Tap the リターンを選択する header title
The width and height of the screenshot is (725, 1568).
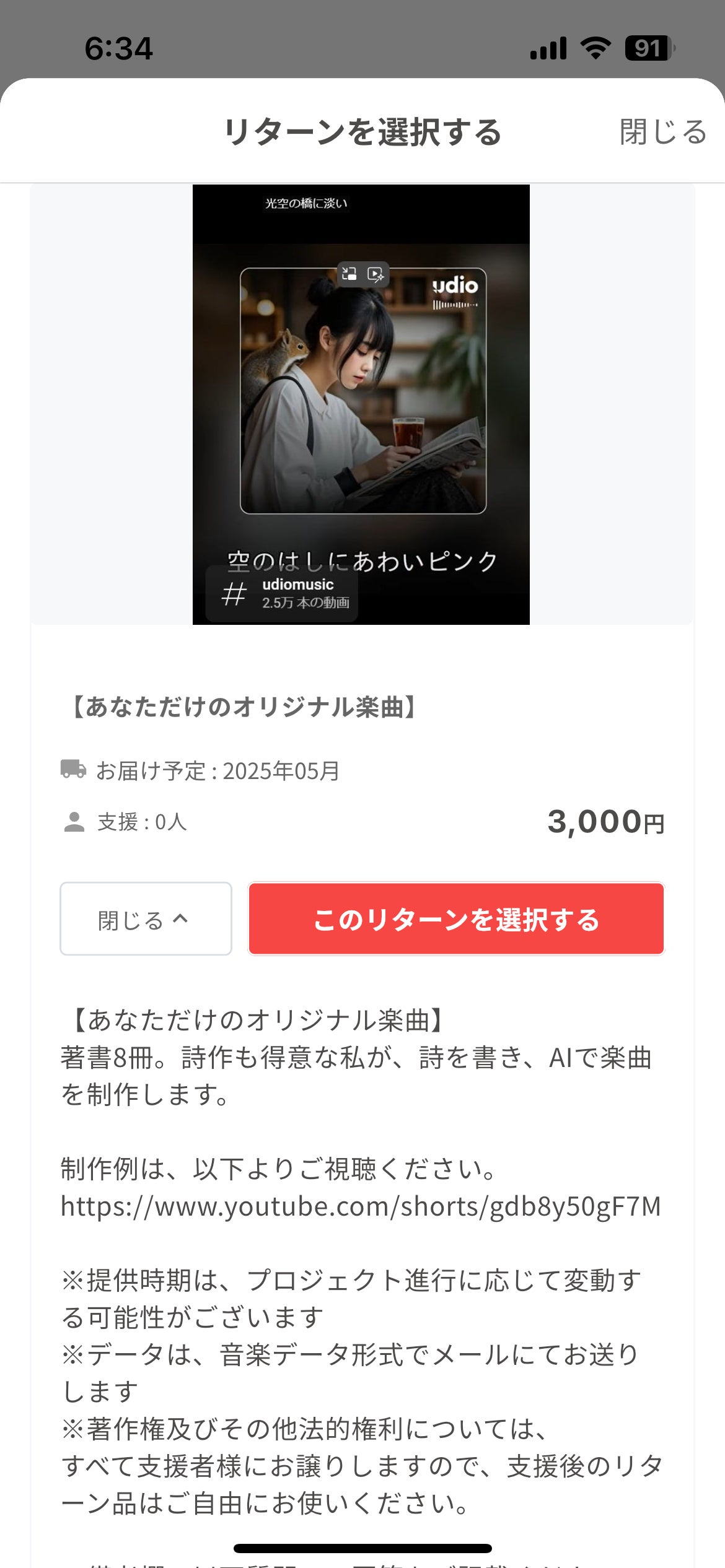coord(362,132)
